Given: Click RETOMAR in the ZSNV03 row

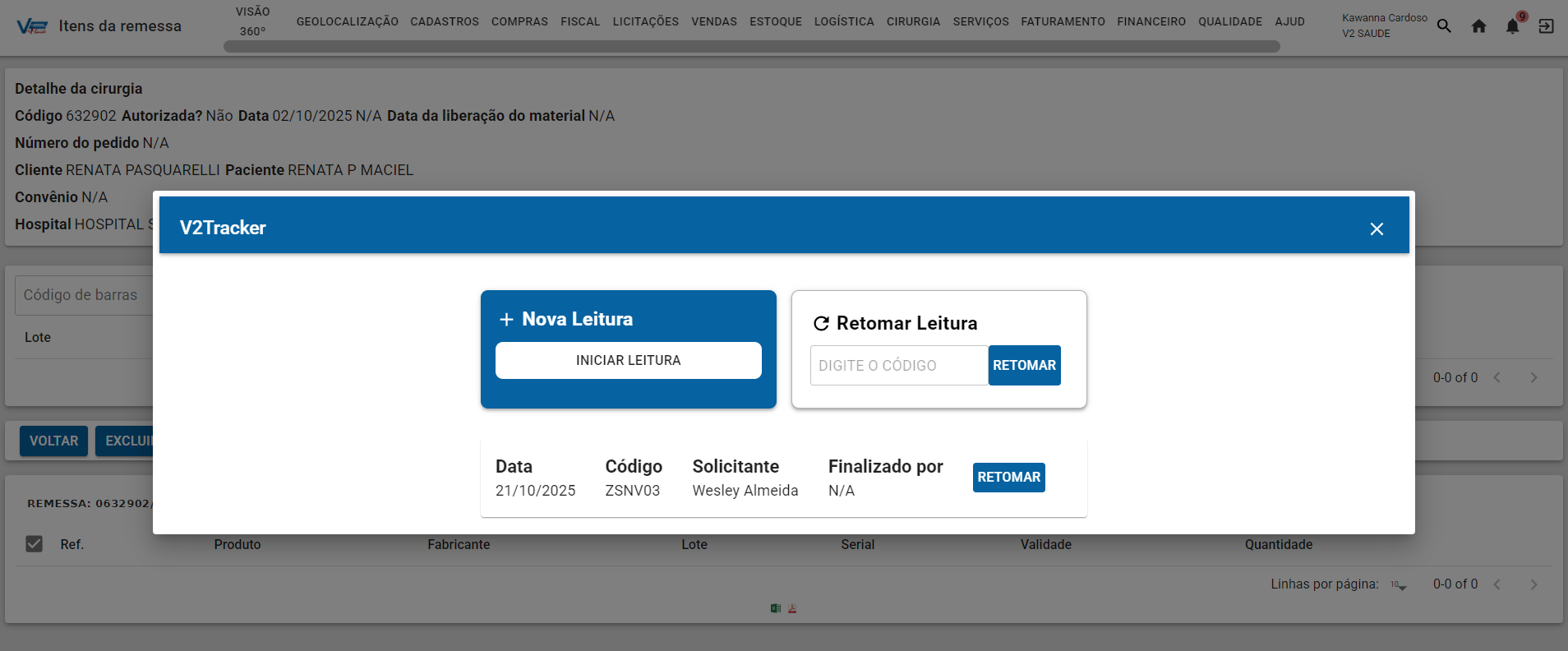Looking at the screenshot, I should 1008,478.
